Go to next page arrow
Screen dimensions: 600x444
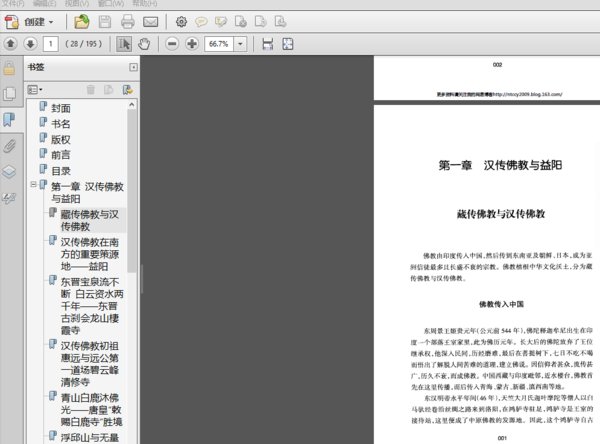point(31,44)
